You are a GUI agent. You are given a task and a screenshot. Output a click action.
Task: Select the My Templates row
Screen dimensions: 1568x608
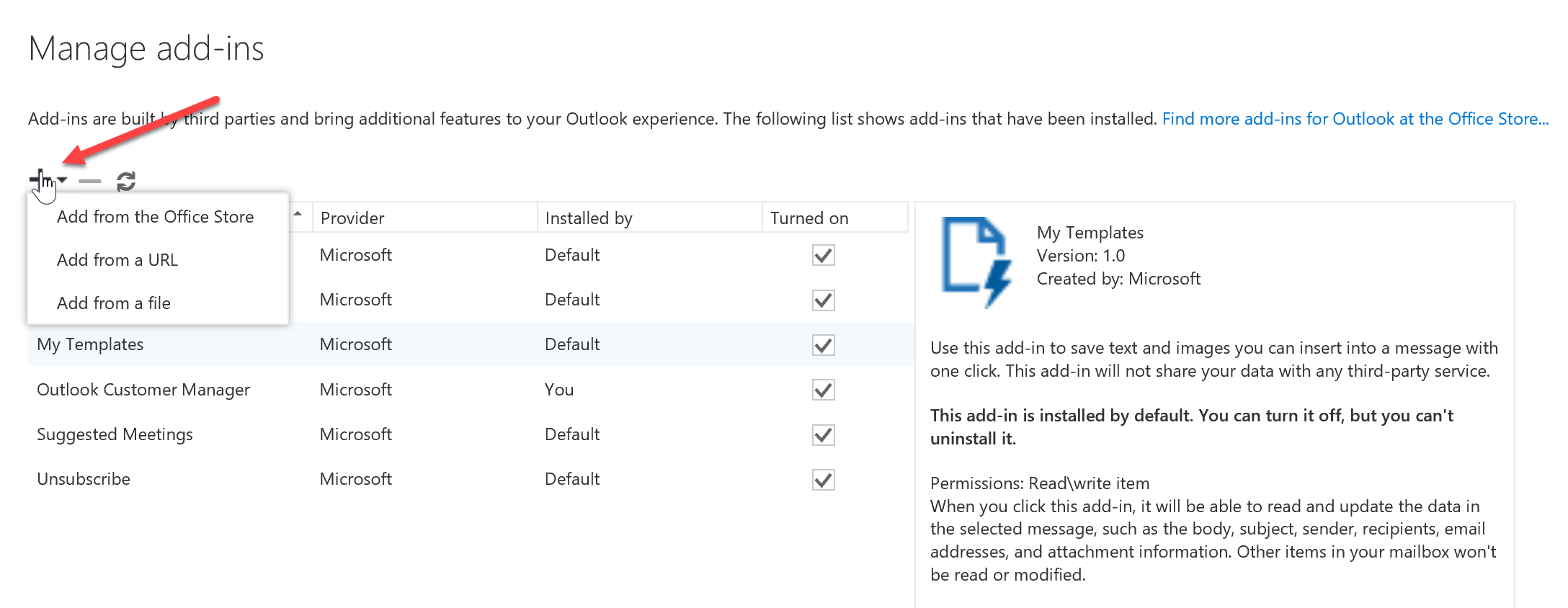point(471,344)
